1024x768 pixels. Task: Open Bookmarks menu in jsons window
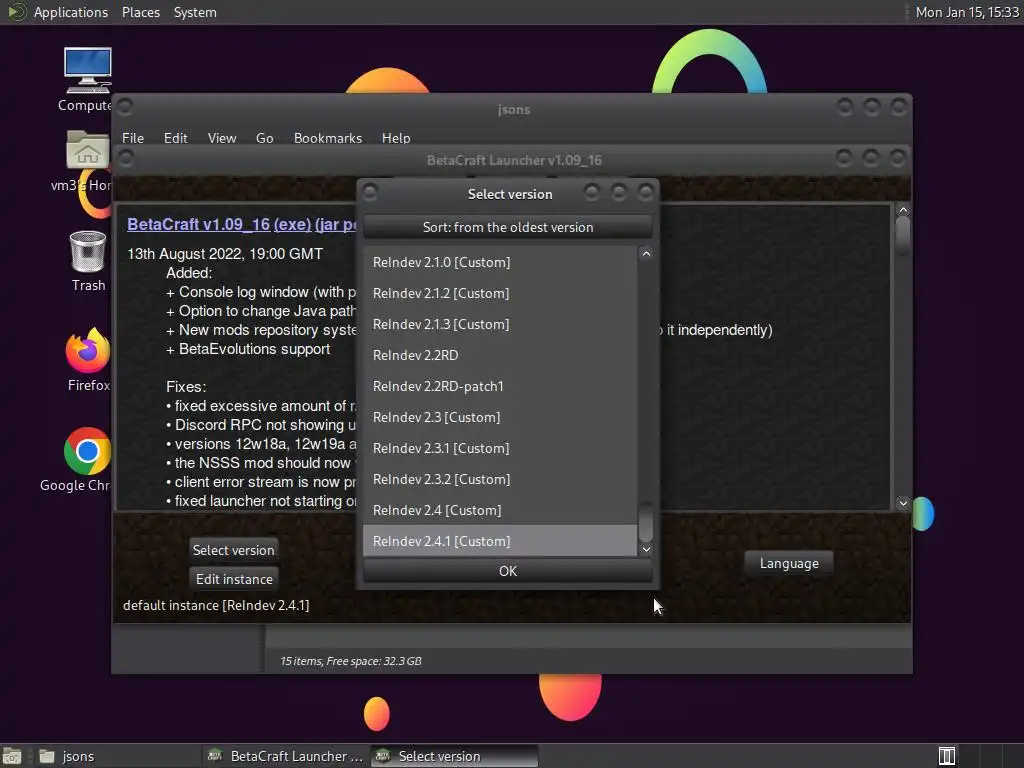point(327,138)
